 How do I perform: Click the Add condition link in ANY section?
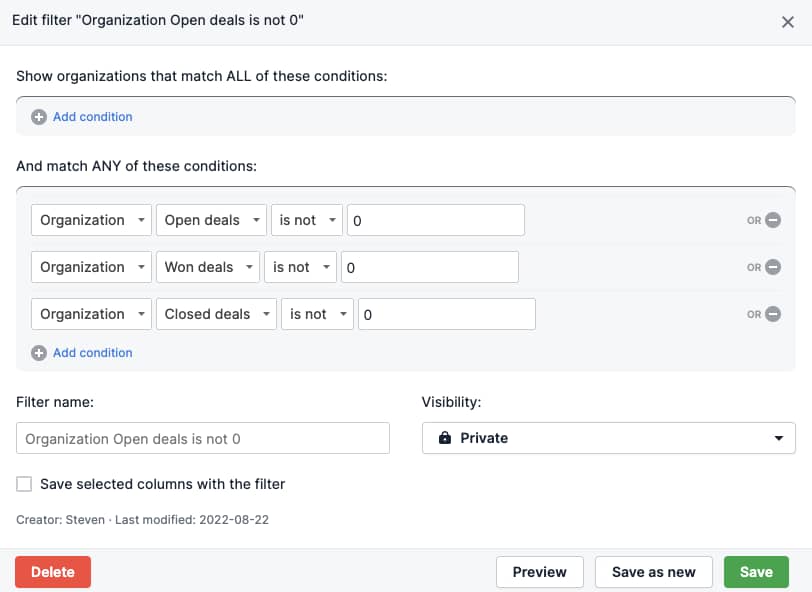click(90, 353)
